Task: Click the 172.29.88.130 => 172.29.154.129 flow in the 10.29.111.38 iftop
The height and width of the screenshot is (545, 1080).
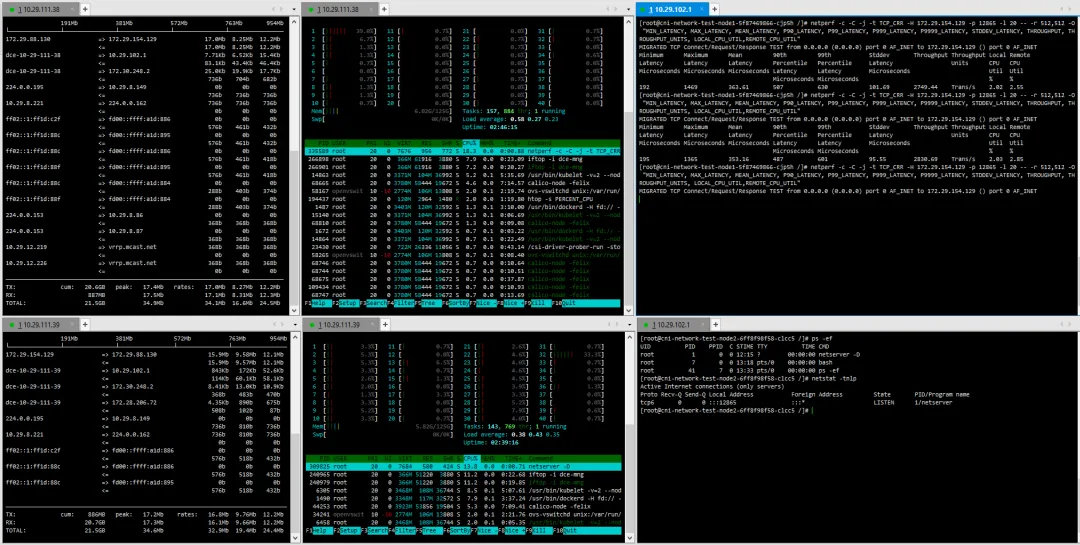Action: [145, 39]
